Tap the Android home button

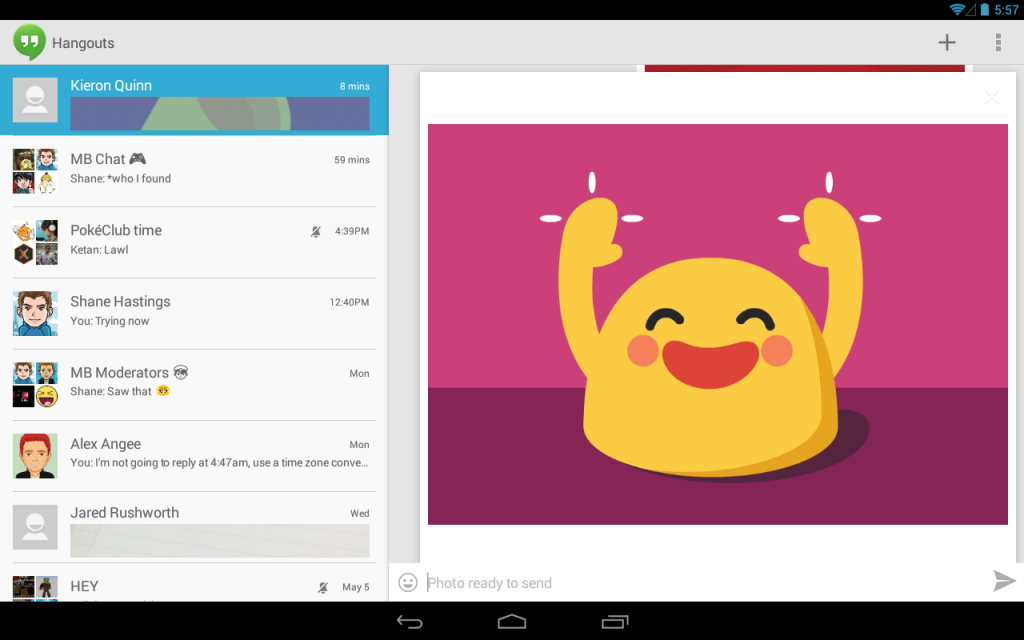click(x=511, y=622)
